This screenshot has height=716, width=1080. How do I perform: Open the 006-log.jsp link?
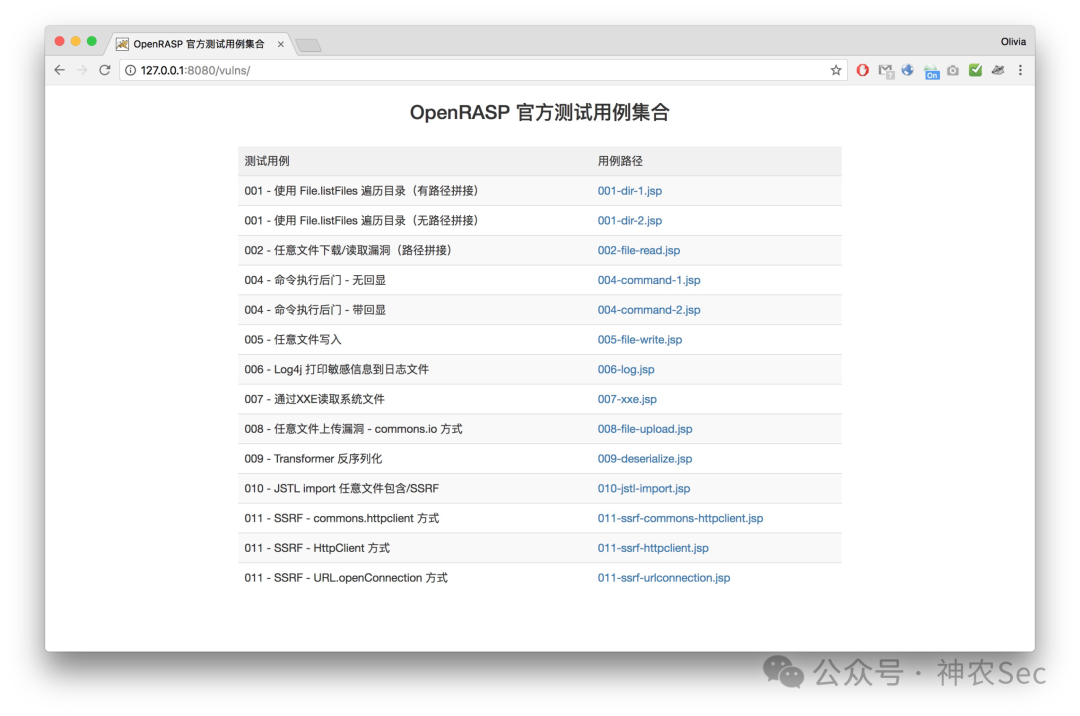click(626, 369)
